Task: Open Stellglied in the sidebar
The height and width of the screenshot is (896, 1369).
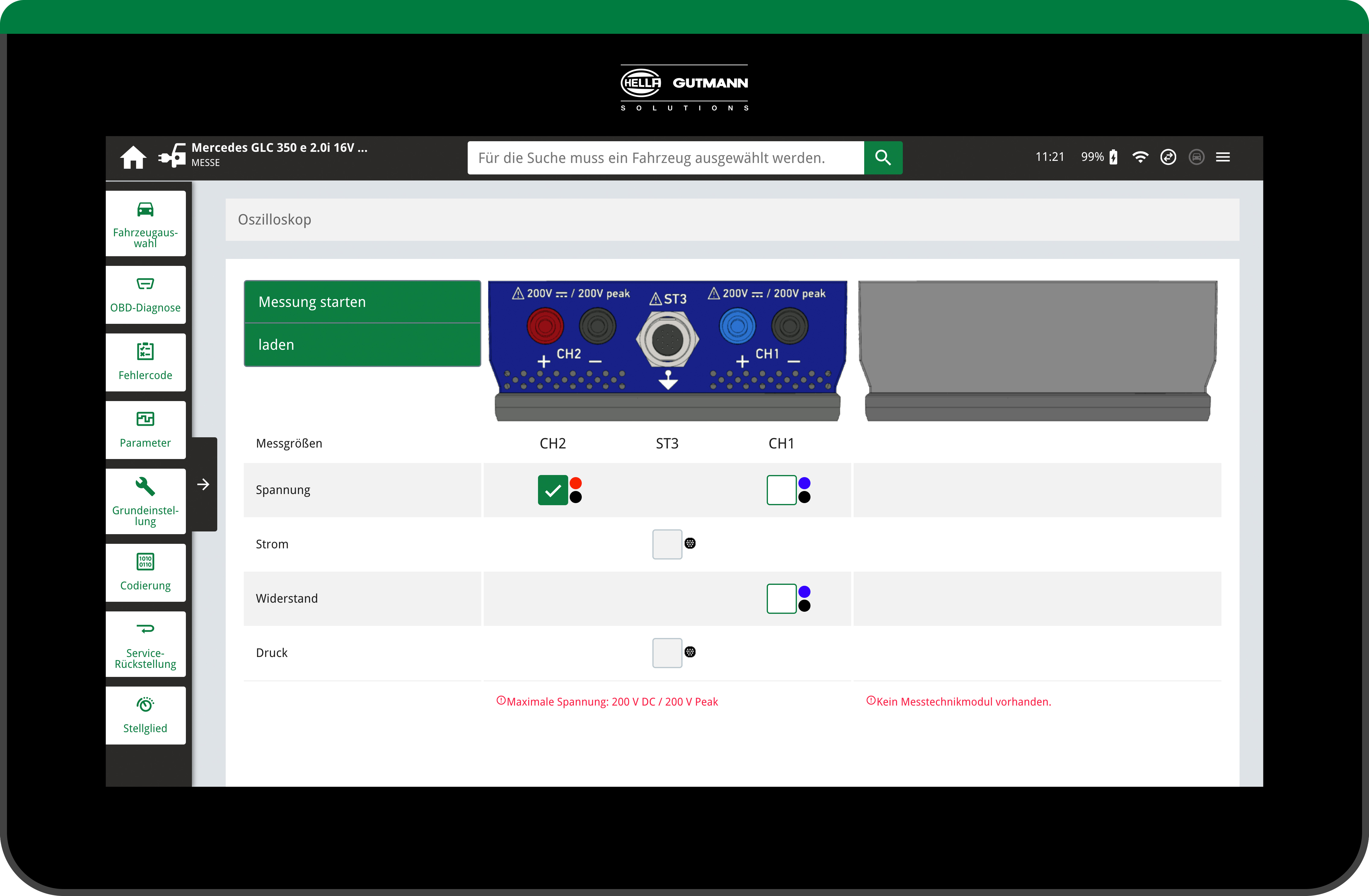Action: (145, 715)
